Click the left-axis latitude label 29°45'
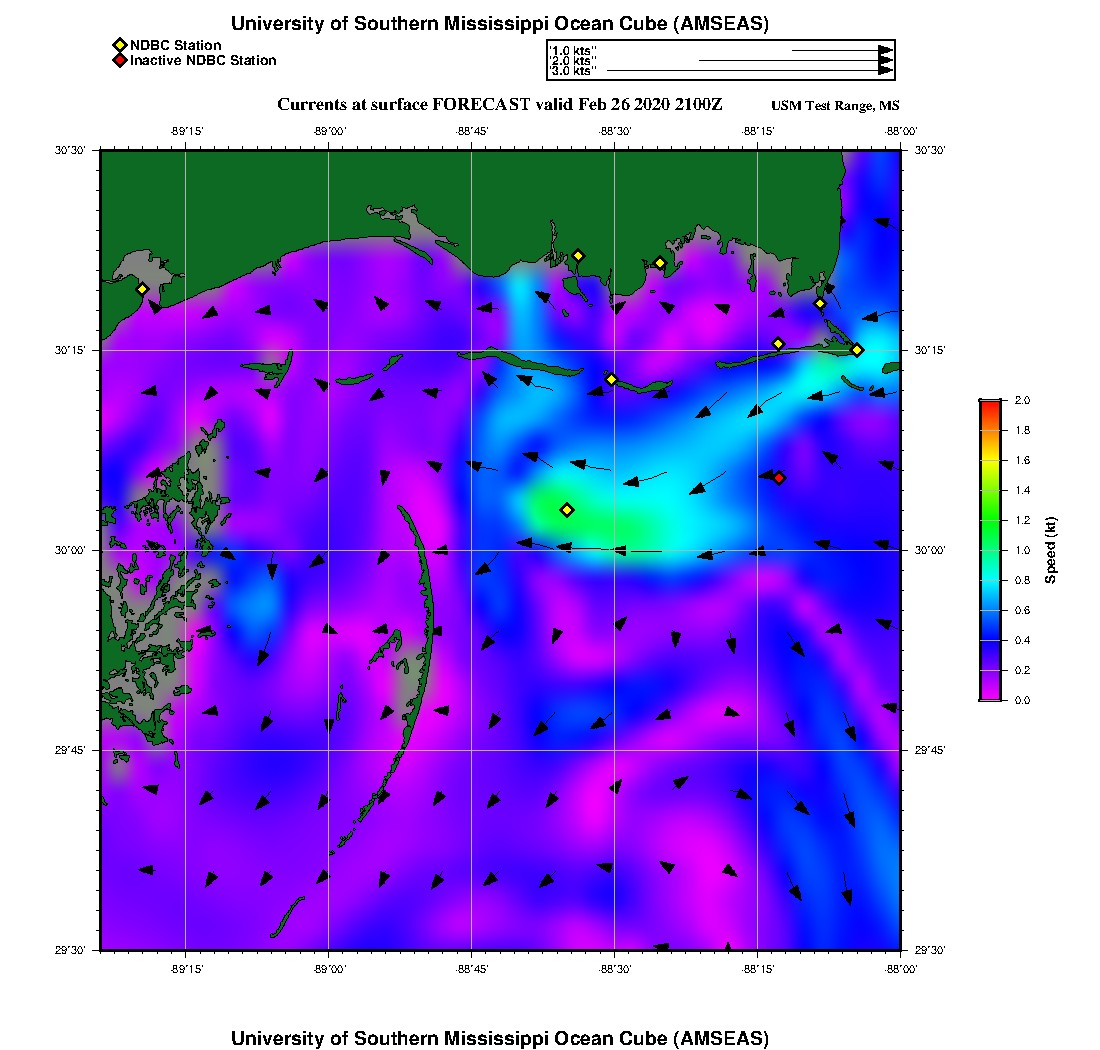Viewport: 1100px width, 1050px height. click(x=69, y=750)
